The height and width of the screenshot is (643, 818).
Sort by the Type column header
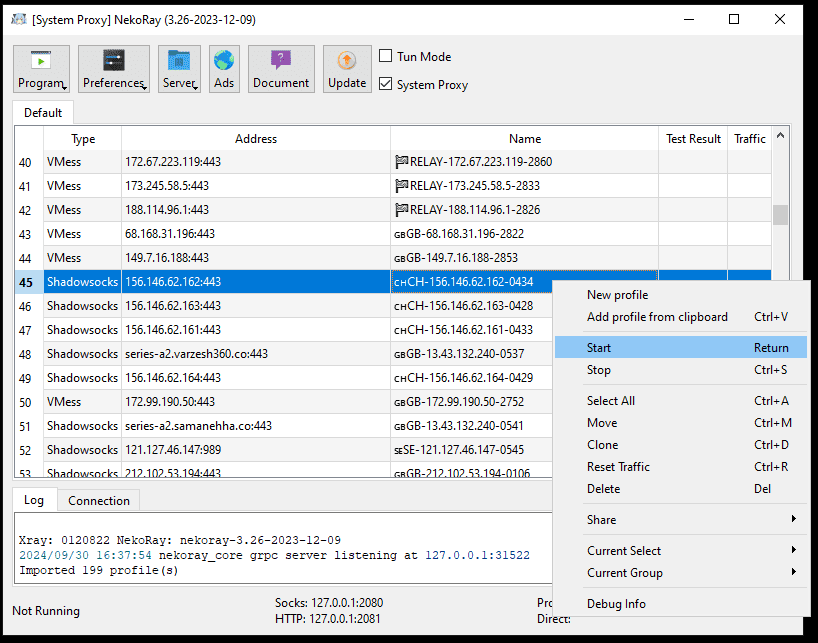83,139
